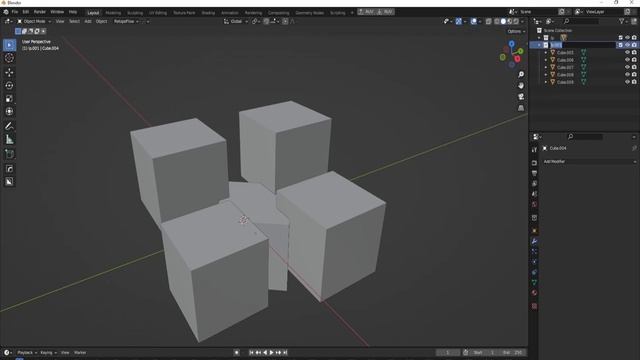Activate the 3D Cursor tool
Image resolution: width=640 pixels, height=360 pixels.
9,58
